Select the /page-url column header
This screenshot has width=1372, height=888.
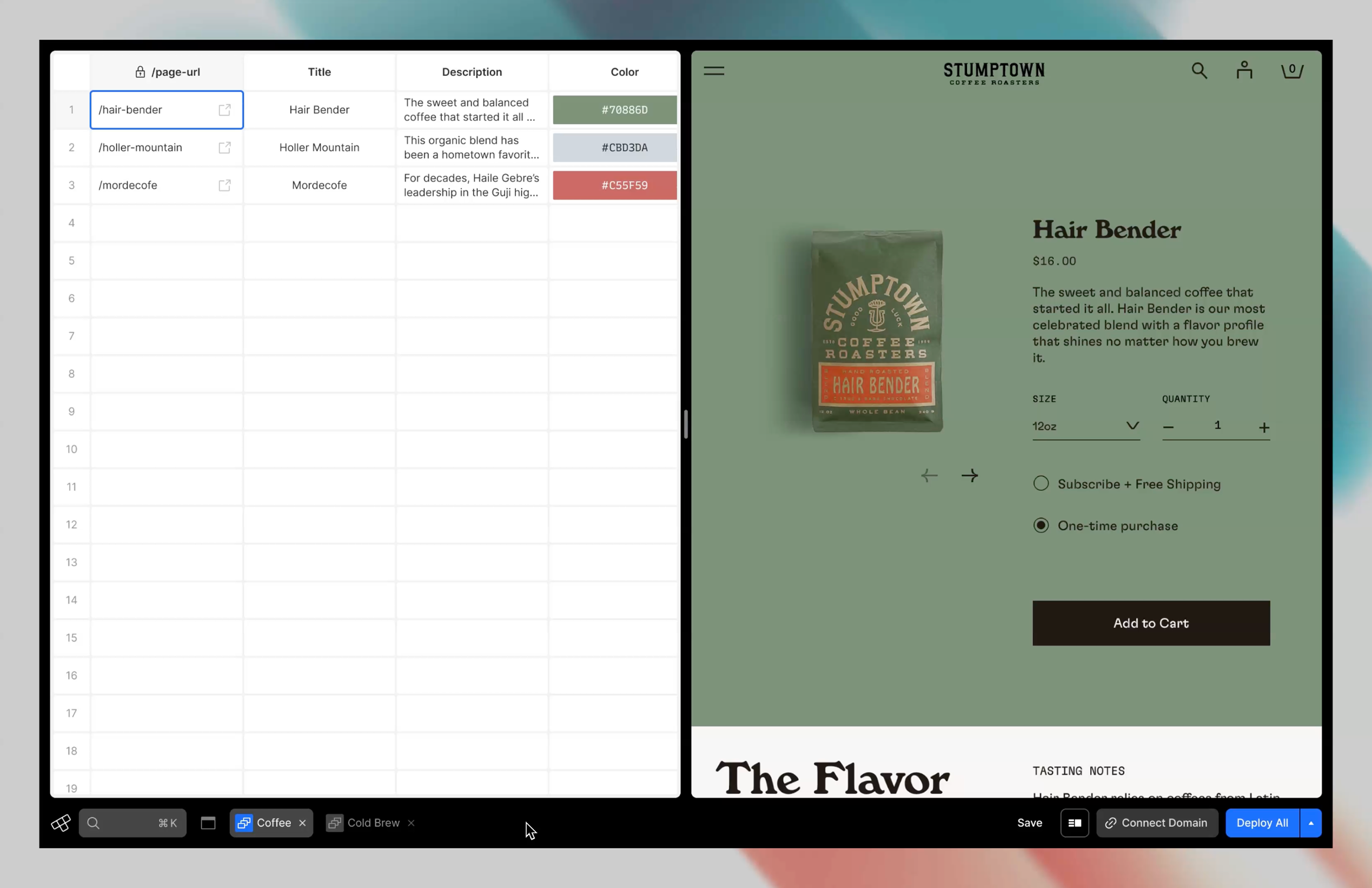tap(167, 71)
